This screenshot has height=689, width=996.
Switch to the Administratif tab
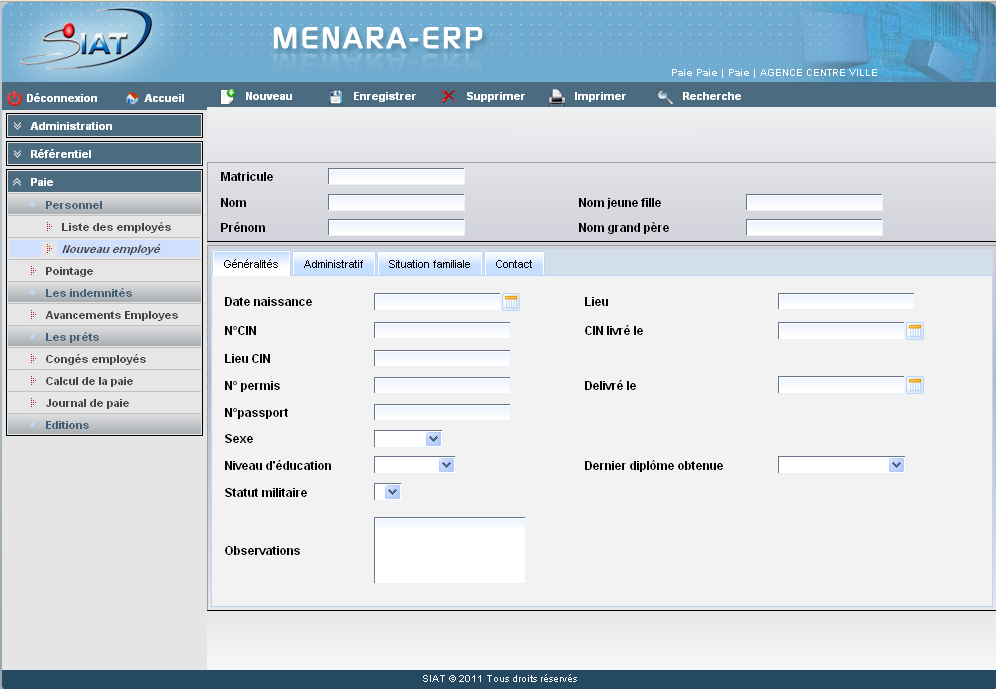click(x=333, y=264)
